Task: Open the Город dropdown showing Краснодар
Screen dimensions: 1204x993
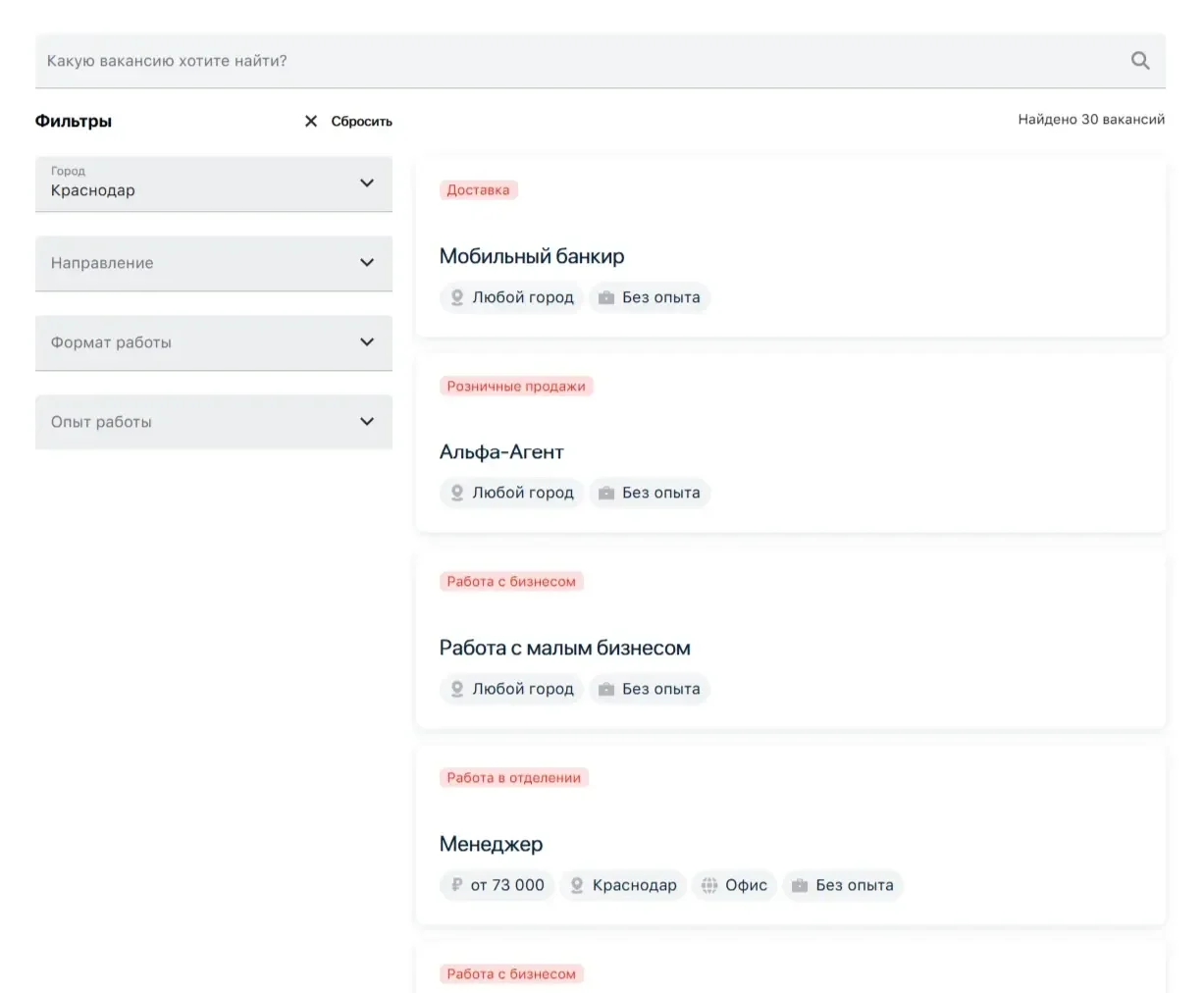Action: 214,183
